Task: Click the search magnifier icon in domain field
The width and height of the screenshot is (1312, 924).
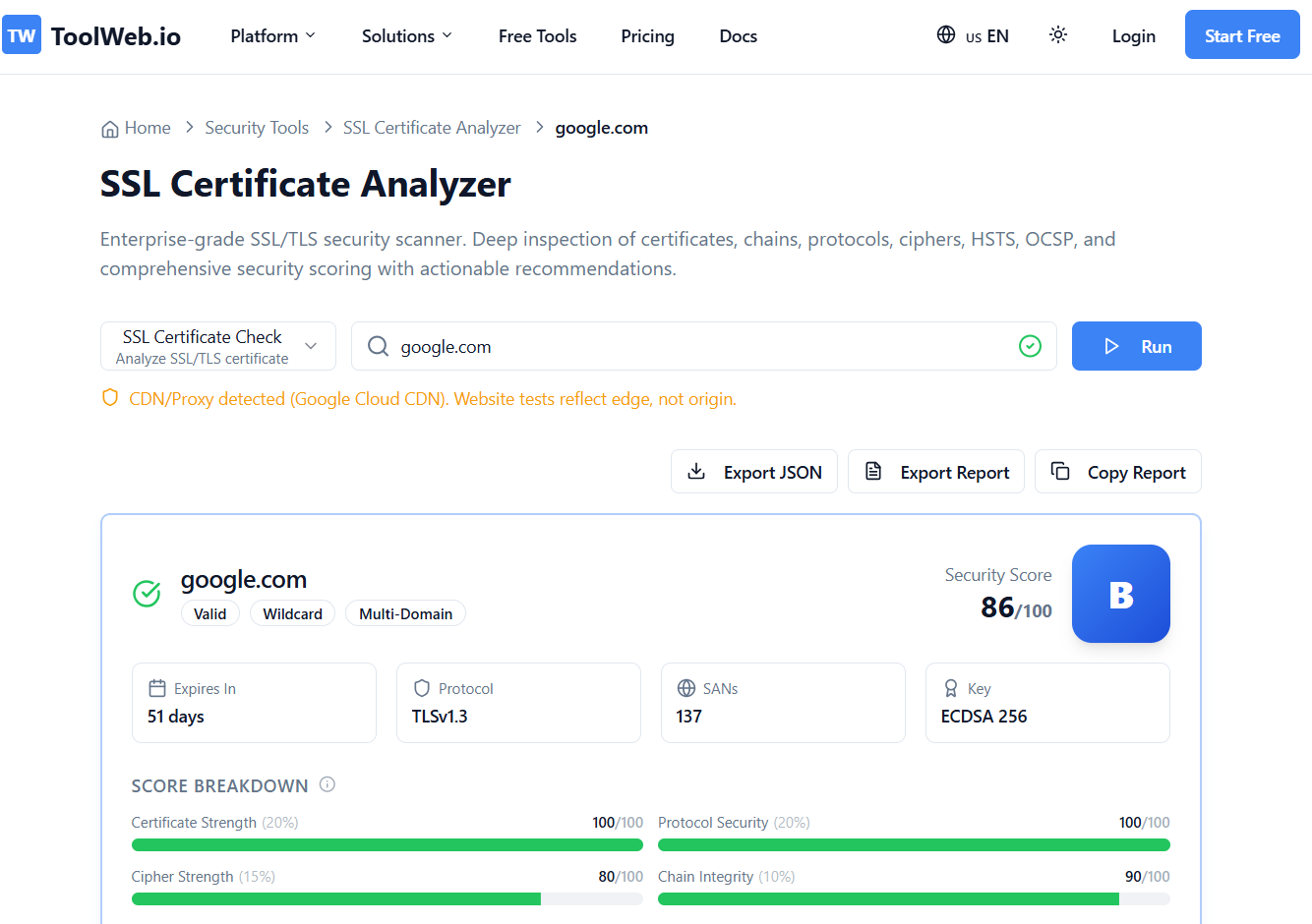Action: 378,346
